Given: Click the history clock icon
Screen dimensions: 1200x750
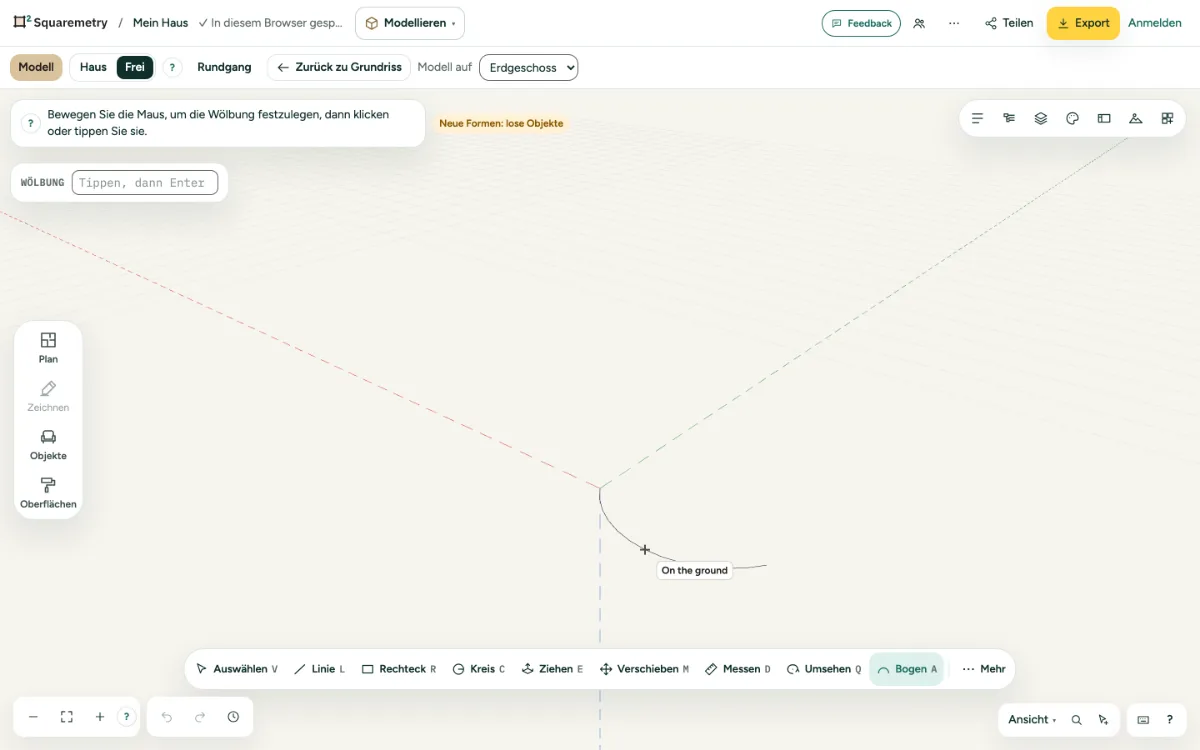Looking at the screenshot, I should [233, 717].
